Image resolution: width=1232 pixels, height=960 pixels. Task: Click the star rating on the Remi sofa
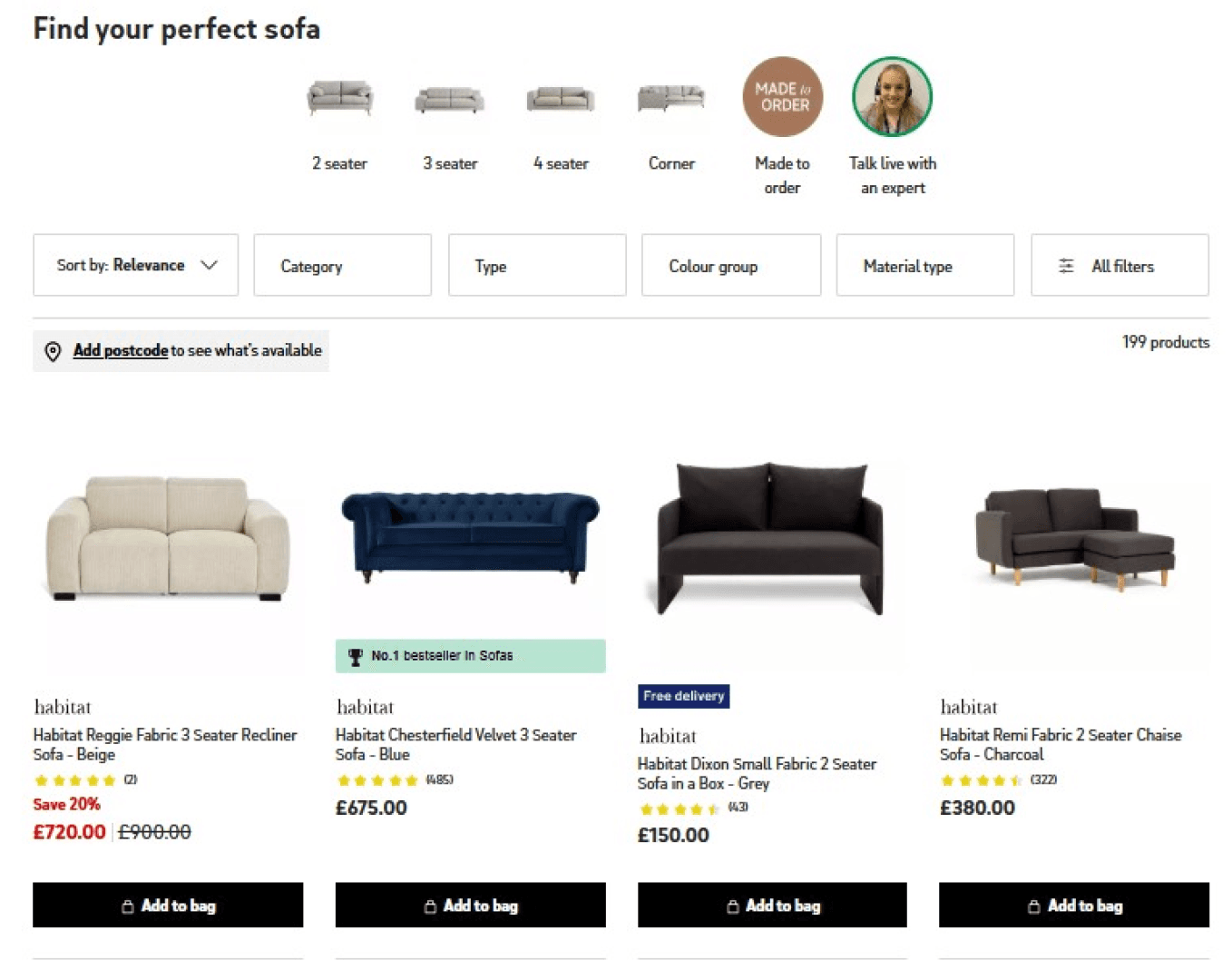point(978,779)
